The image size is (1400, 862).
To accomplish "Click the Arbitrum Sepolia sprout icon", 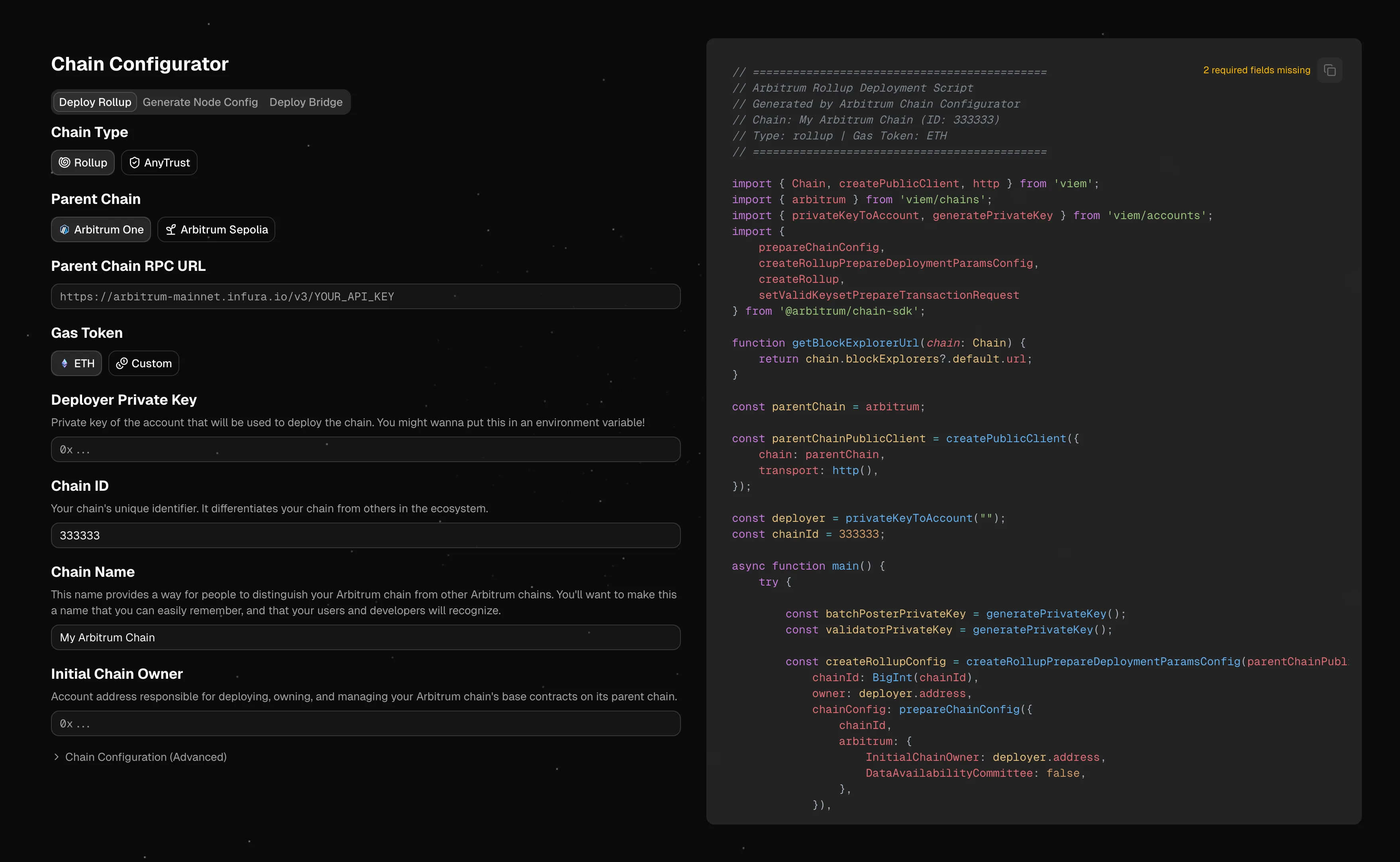I will click(171, 229).
